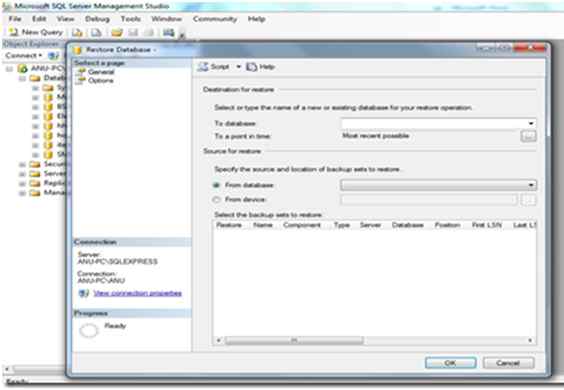
Task: Select the General page icon
Action: point(81,72)
